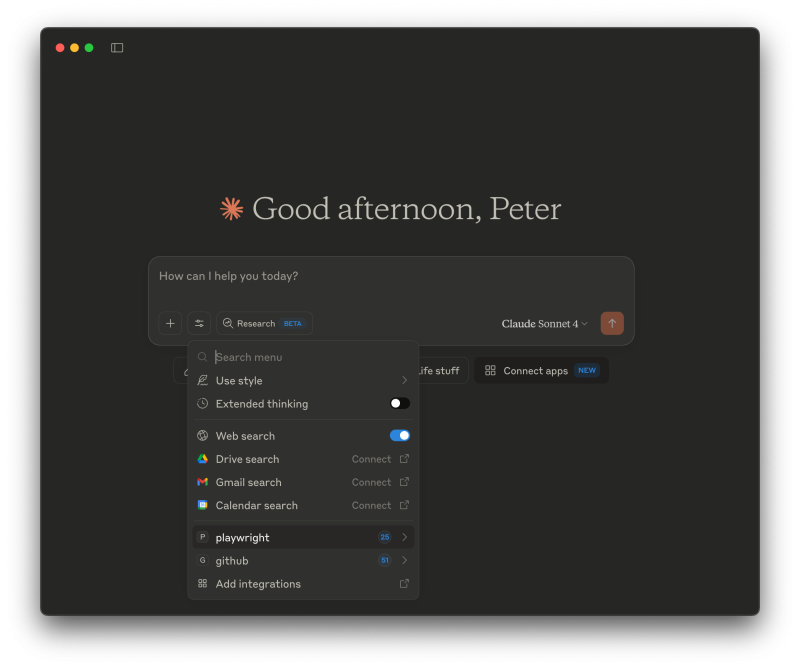Click the Research BETA button
The height and width of the screenshot is (669, 800).
coord(264,324)
